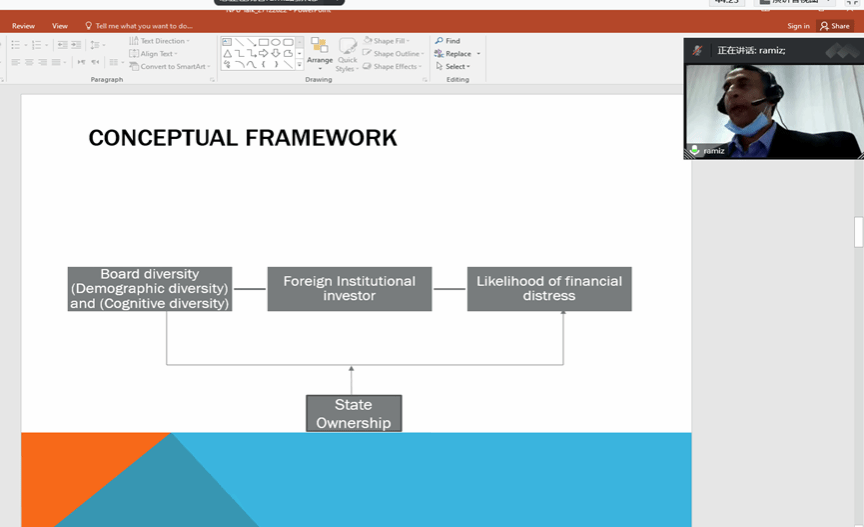The height and width of the screenshot is (527, 864).
Task: Open the Select dropdown in Editing
Action: [453, 66]
